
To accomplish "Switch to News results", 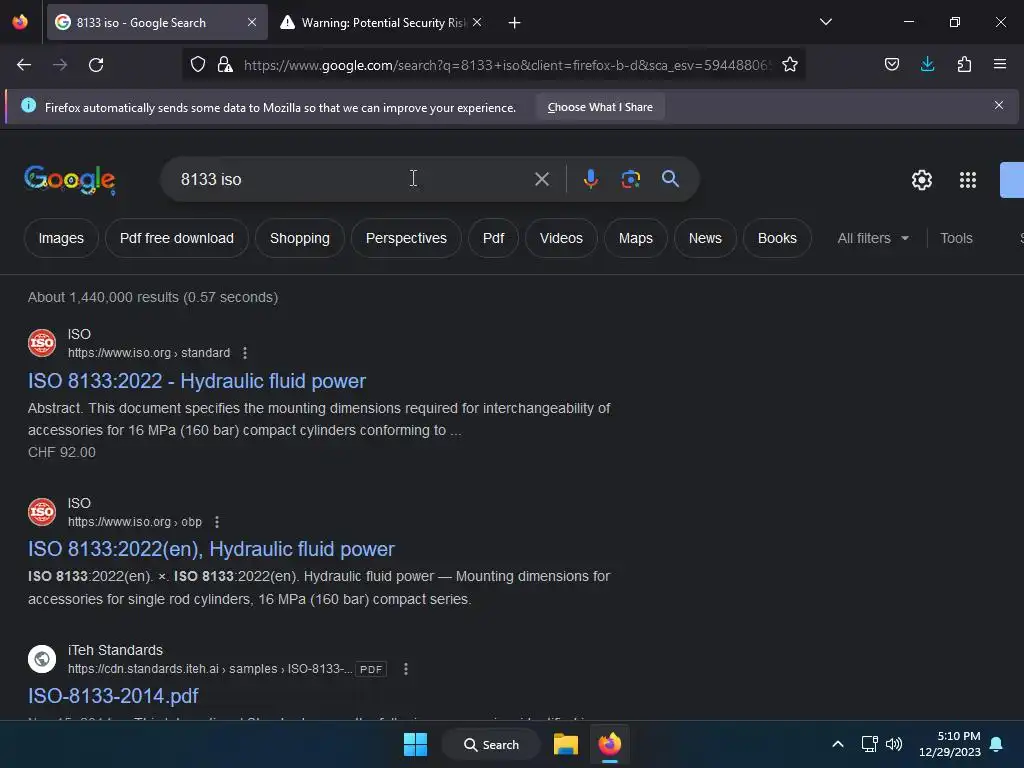I will tap(705, 238).
